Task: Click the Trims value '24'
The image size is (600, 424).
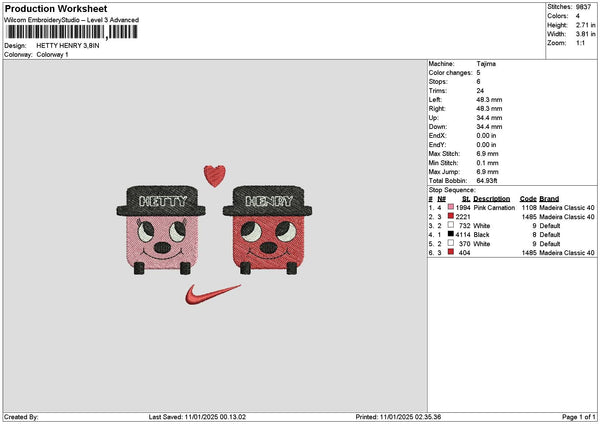Action: coord(480,91)
